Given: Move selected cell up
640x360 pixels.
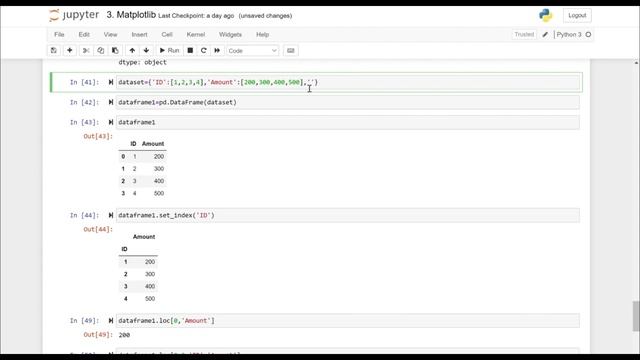Looking at the screenshot, I should tap(132, 51).
